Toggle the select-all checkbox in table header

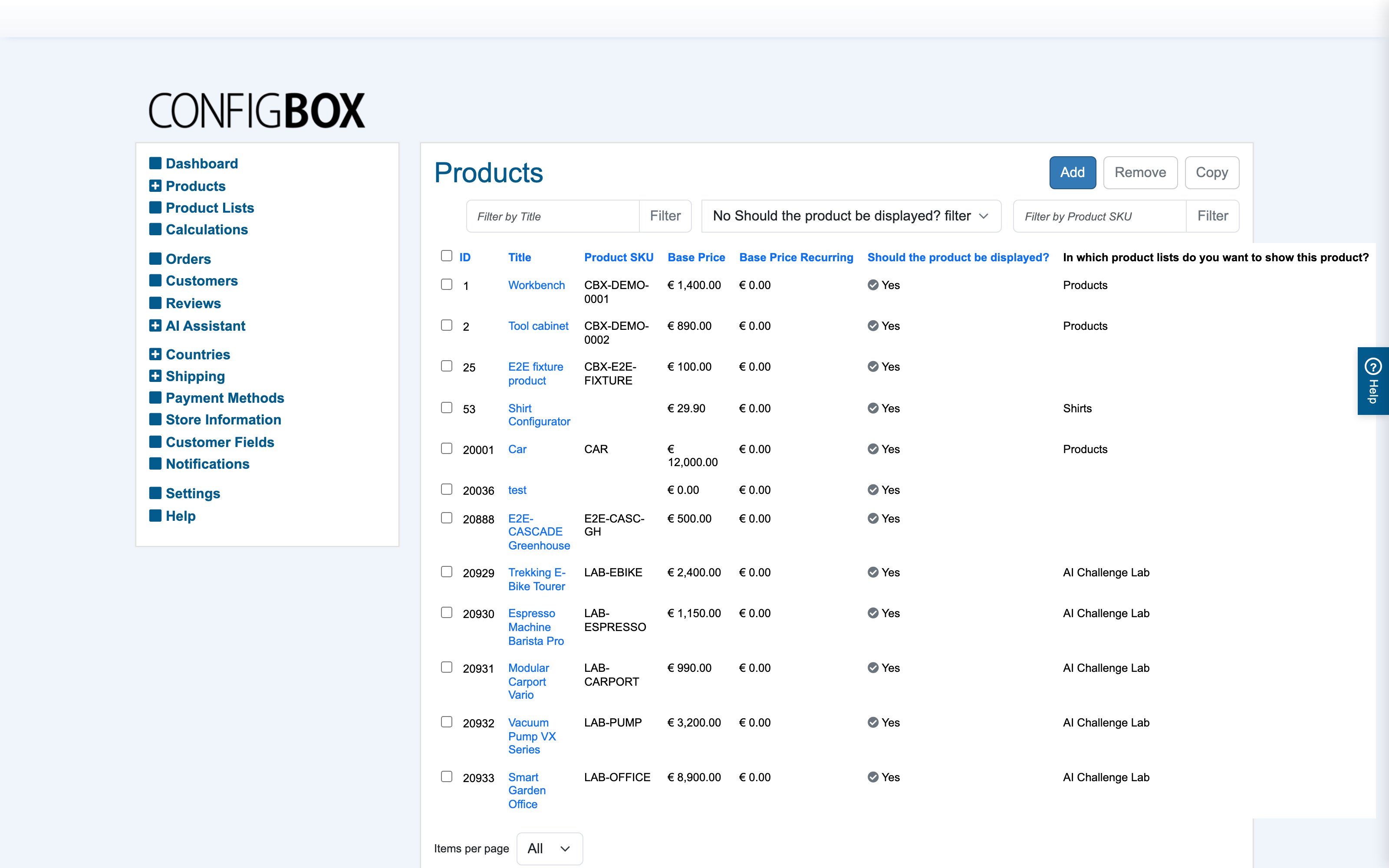(x=447, y=256)
